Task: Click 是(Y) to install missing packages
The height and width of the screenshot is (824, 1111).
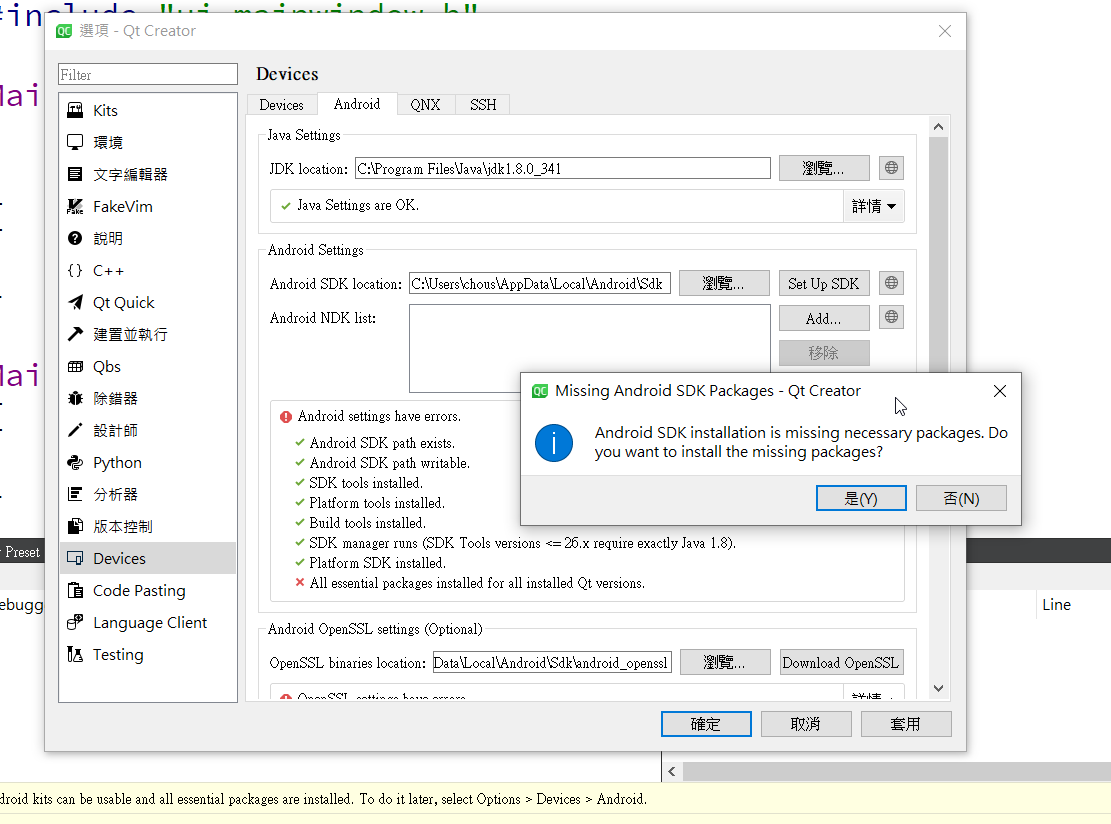Action: 861,498
